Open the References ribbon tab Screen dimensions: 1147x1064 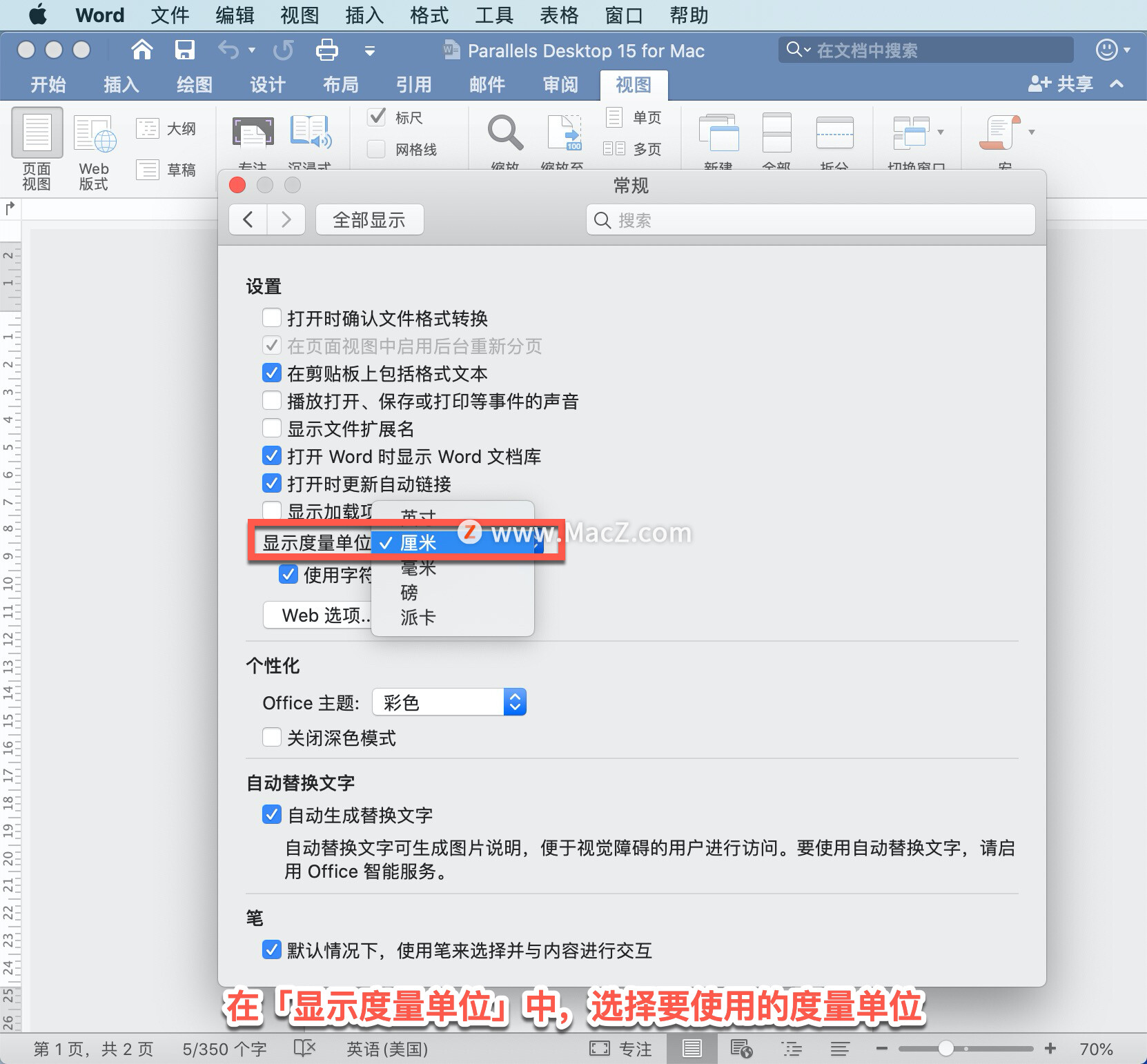414,85
